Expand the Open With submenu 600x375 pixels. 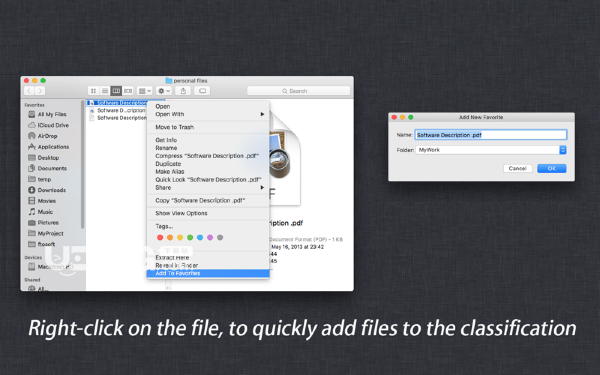tap(208, 114)
